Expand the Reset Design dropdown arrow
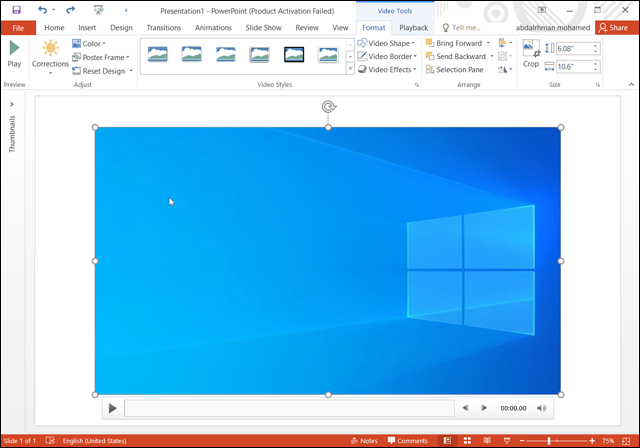This screenshot has height=448, width=640. coord(131,71)
